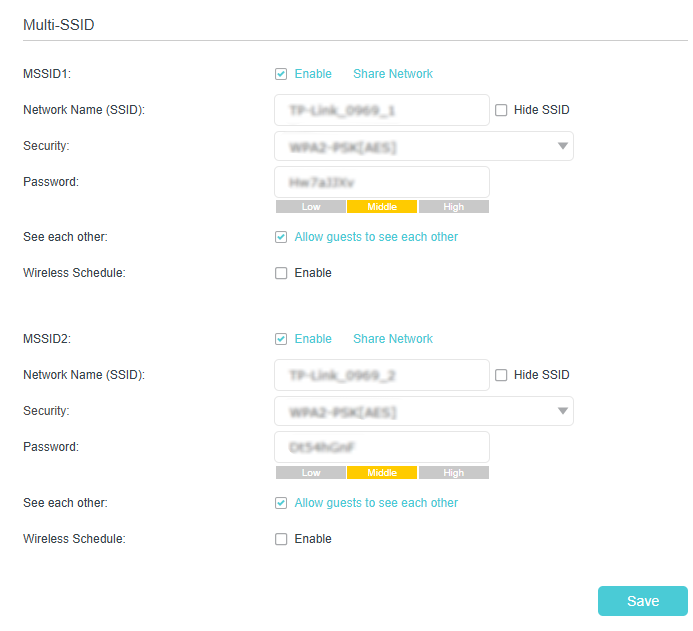Image resolution: width=693 pixels, height=631 pixels.
Task: Open the MSSID1 Share Network link
Action: pyautogui.click(x=393, y=74)
